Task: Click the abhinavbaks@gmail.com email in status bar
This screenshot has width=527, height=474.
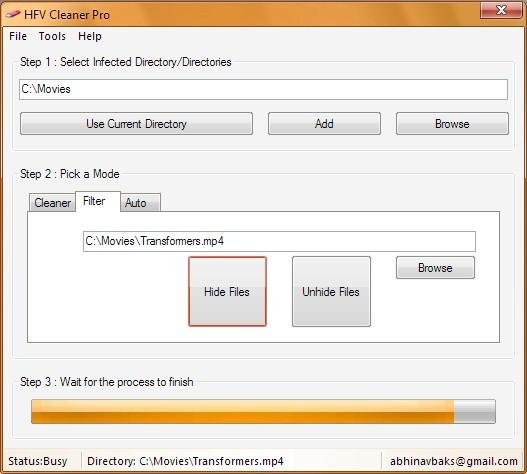Action: pos(454,461)
